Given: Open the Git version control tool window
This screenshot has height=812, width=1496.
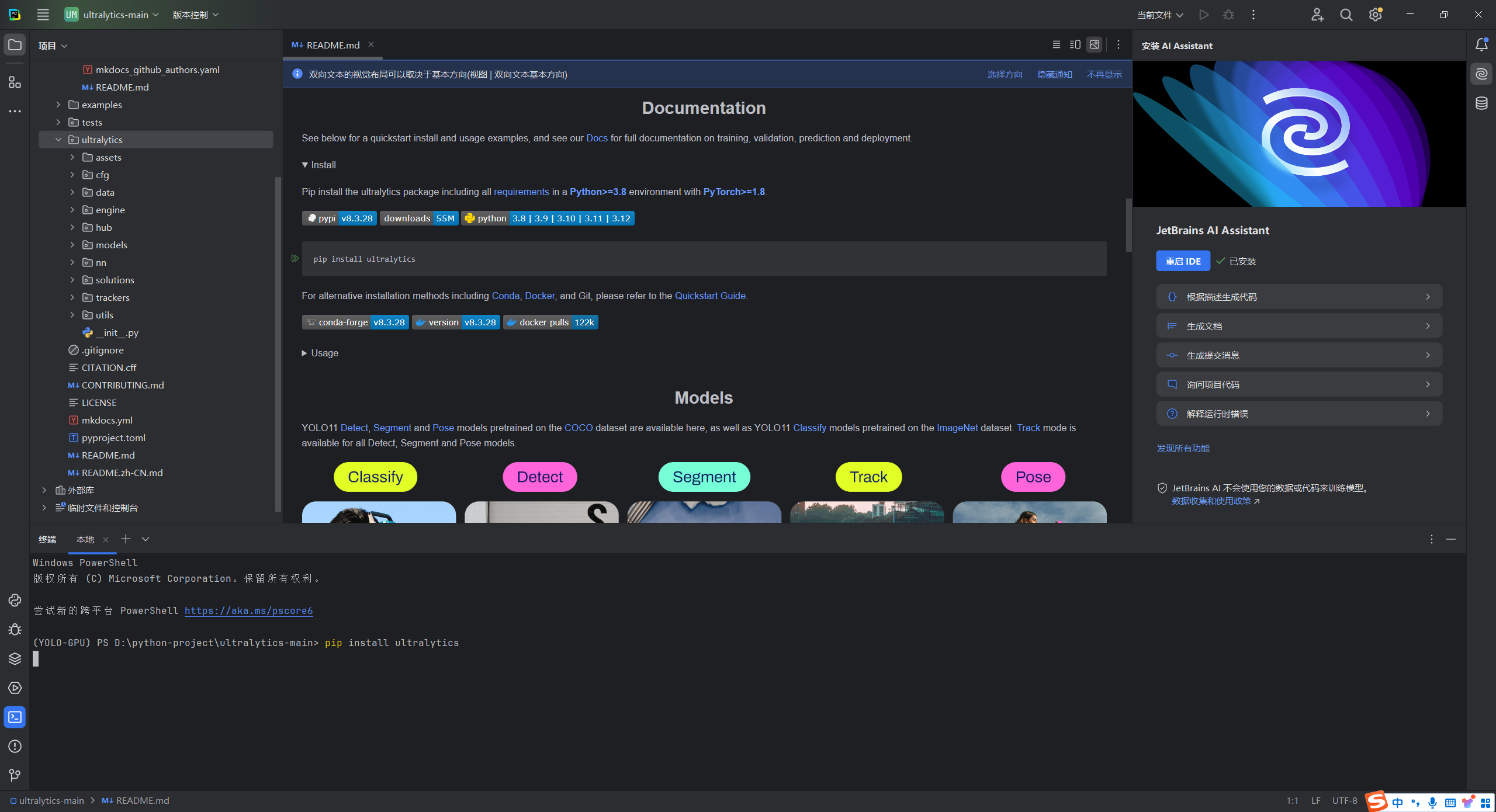Looking at the screenshot, I should pyautogui.click(x=15, y=775).
